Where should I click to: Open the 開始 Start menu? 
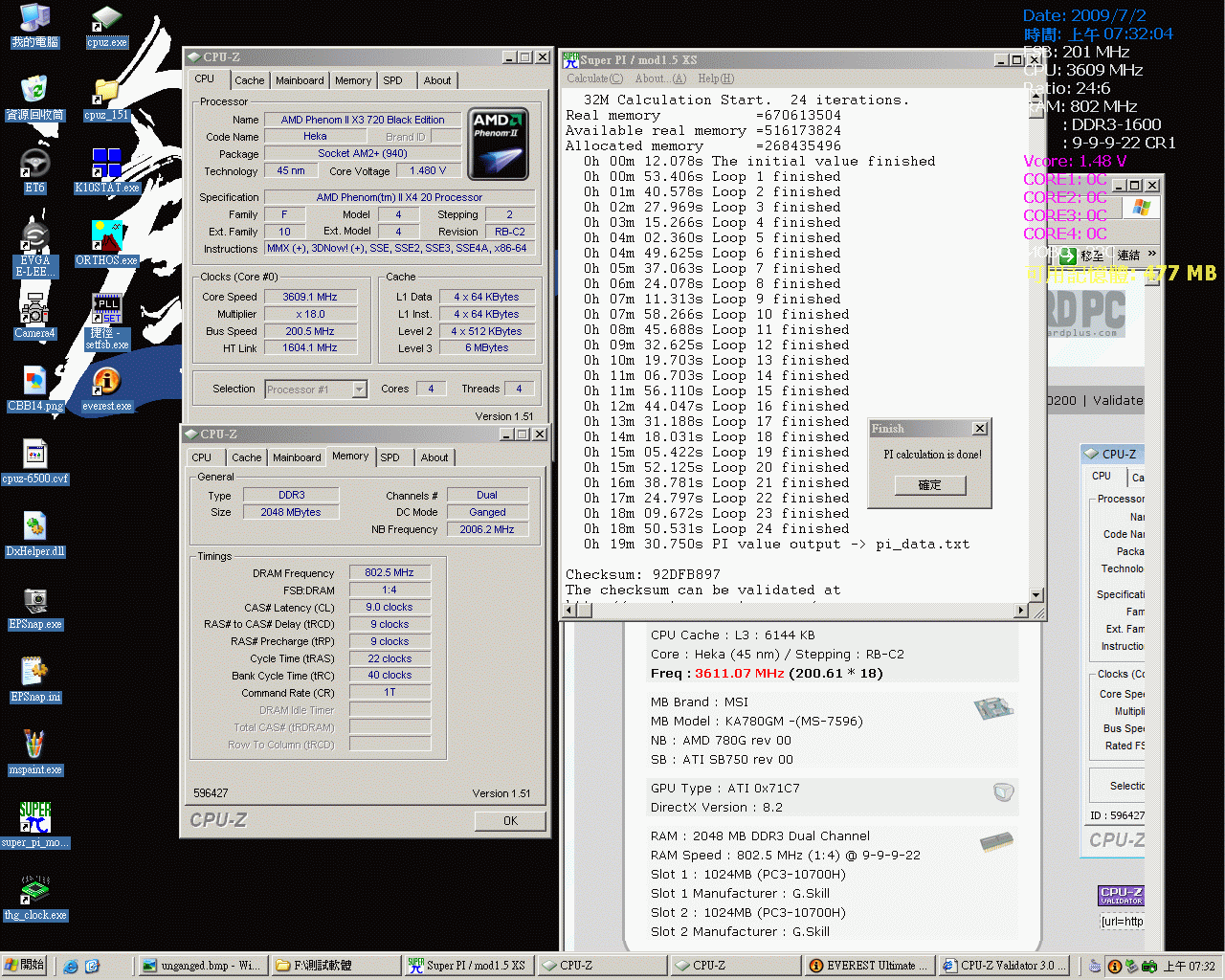click(x=24, y=966)
